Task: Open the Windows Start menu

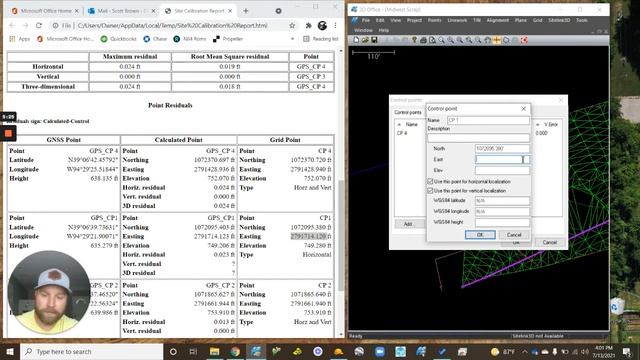Action: (x=10, y=351)
